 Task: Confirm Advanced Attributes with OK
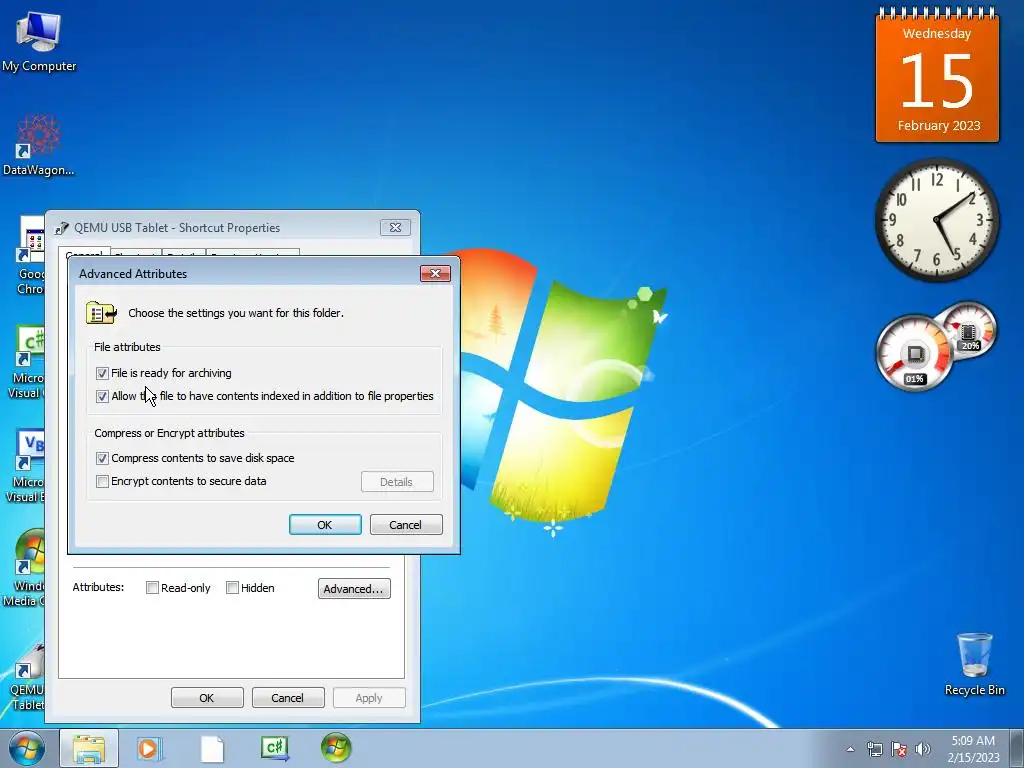[325, 524]
